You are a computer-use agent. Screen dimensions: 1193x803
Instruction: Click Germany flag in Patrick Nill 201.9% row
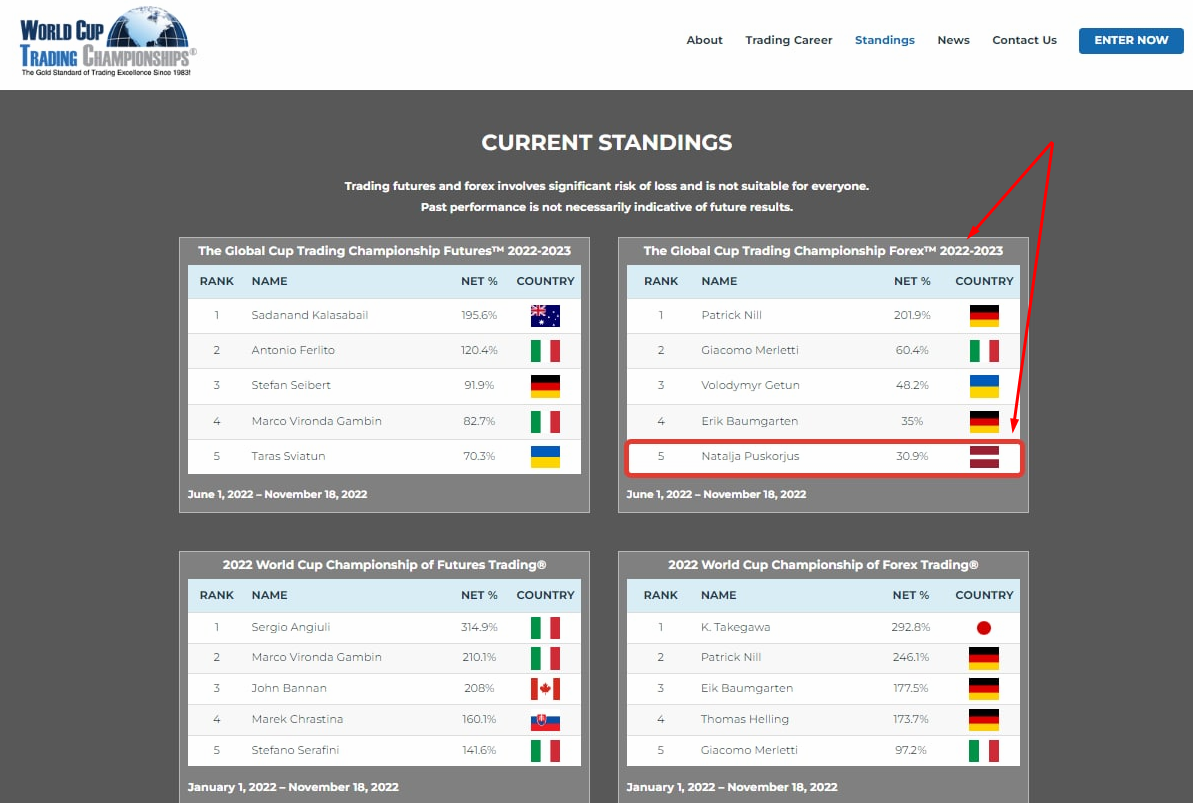click(984, 315)
